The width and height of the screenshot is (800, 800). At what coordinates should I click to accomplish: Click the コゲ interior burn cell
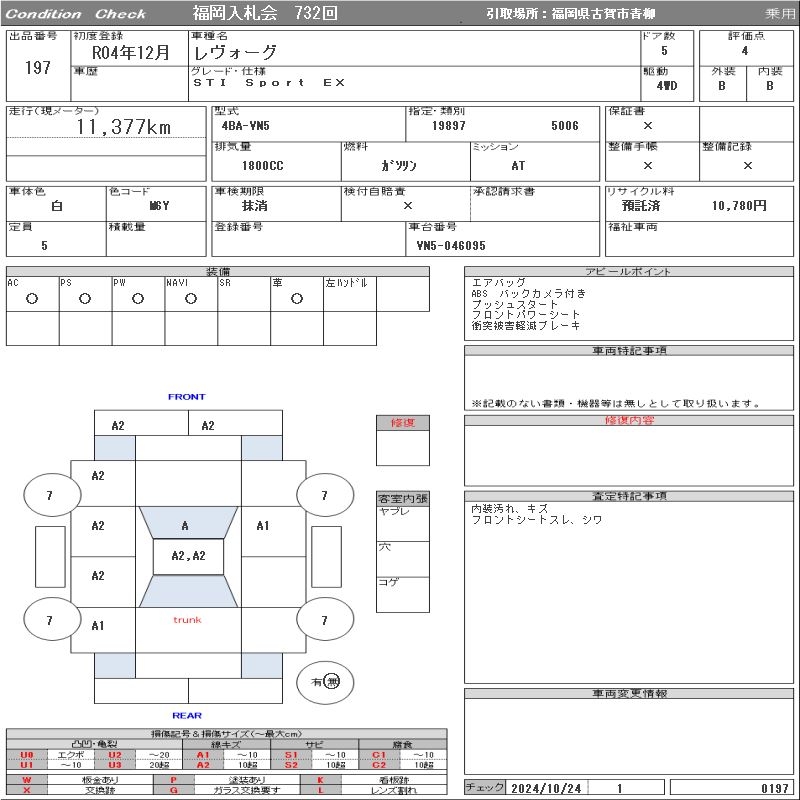click(402, 594)
